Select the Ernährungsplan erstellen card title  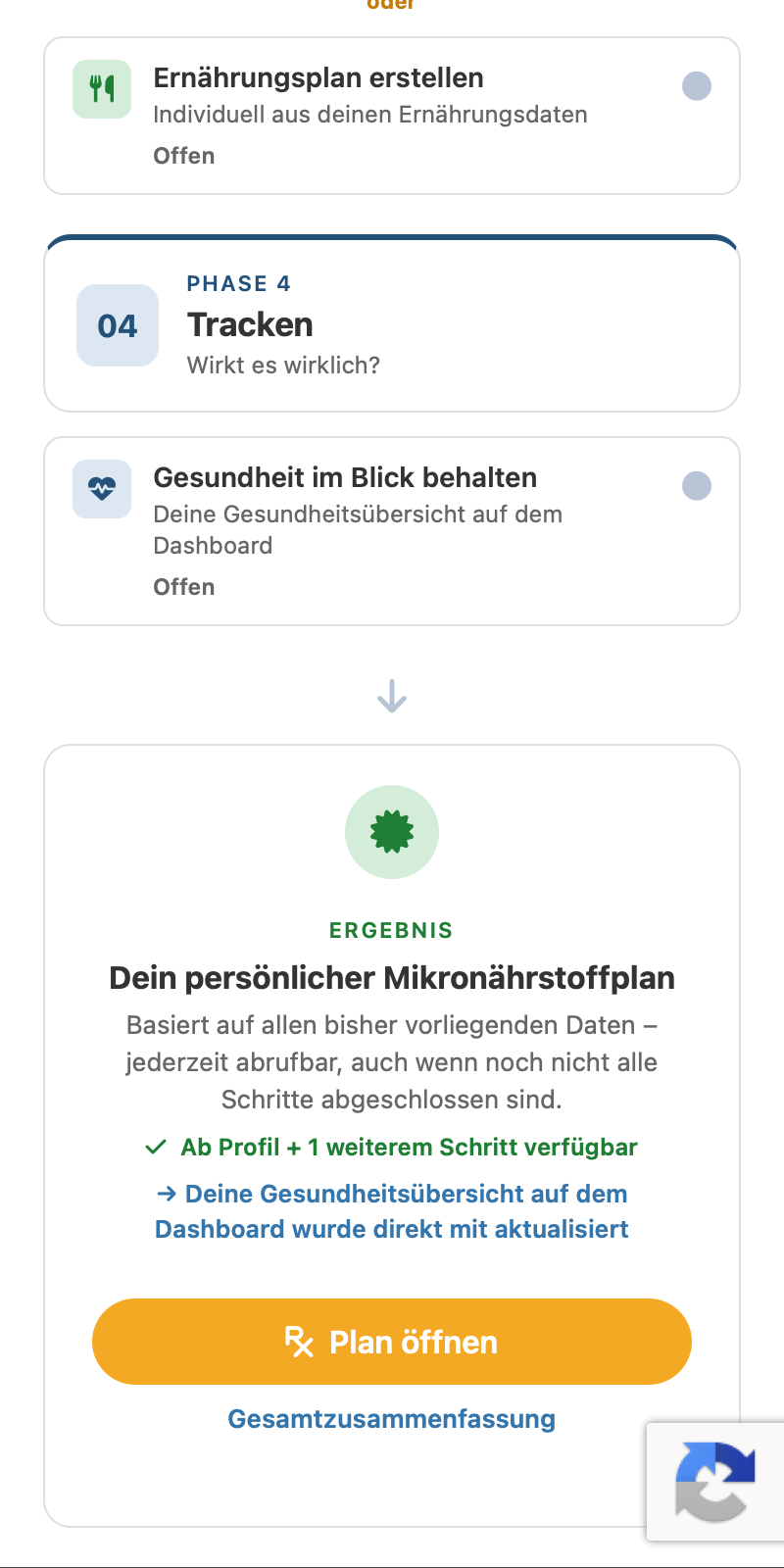318,78
